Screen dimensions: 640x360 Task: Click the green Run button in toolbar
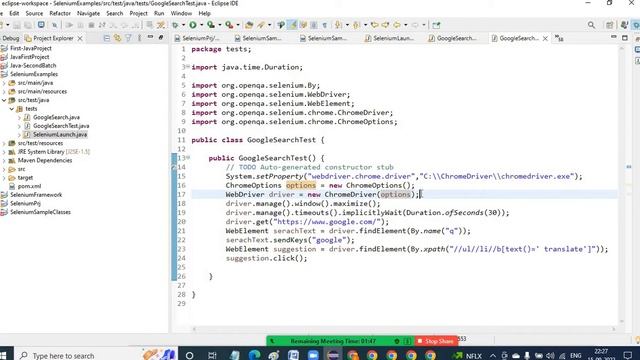click(193, 25)
